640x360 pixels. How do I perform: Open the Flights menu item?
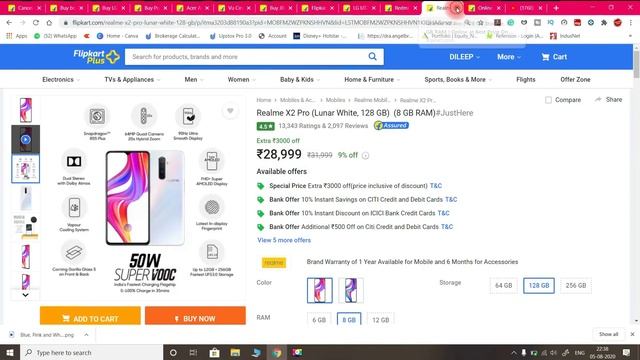526,80
